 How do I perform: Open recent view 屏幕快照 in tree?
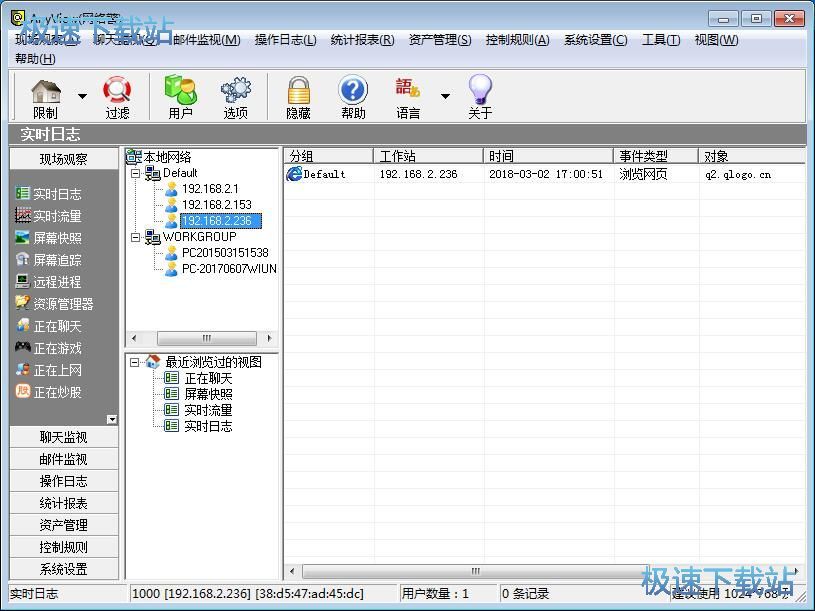coord(208,394)
